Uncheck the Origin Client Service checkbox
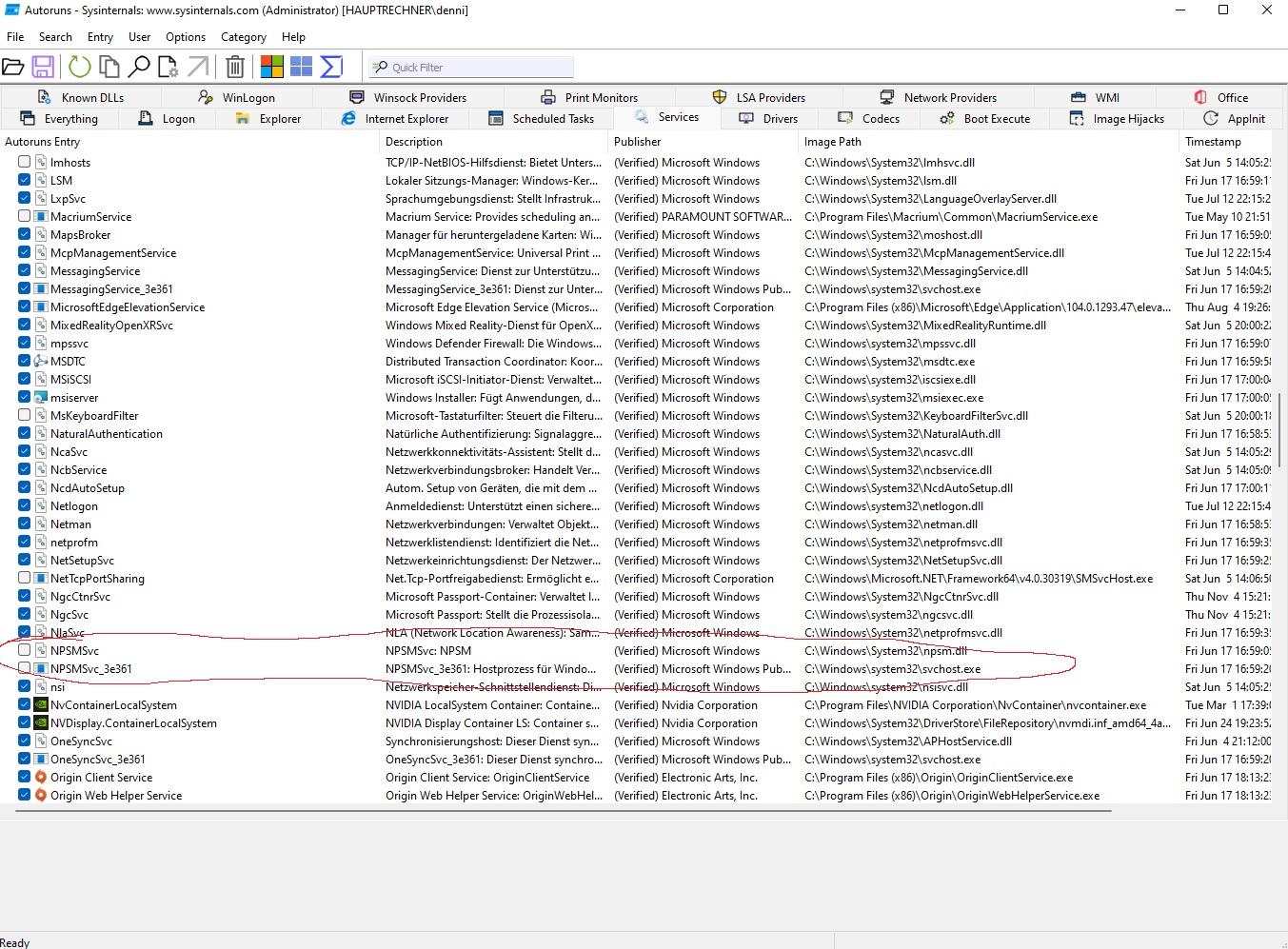This screenshot has height=949, width=1288. tap(25, 778)
